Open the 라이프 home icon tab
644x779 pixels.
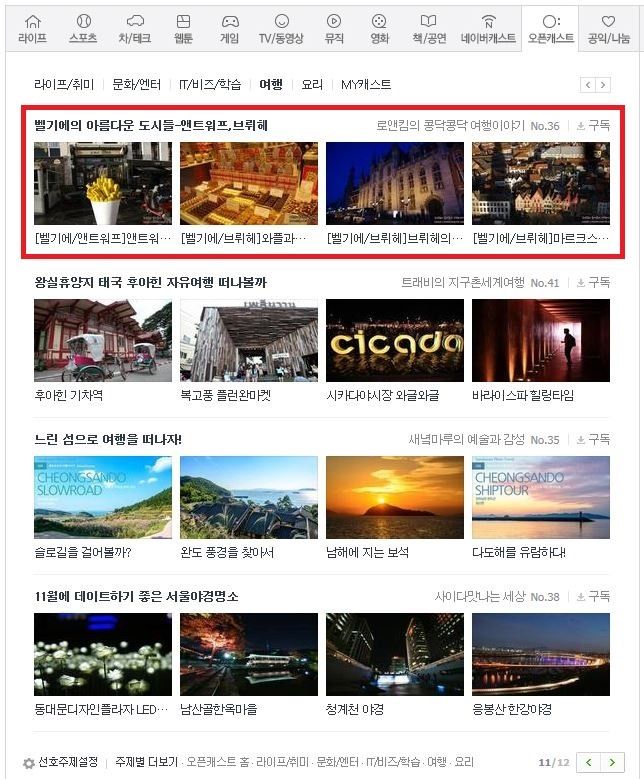33,29
